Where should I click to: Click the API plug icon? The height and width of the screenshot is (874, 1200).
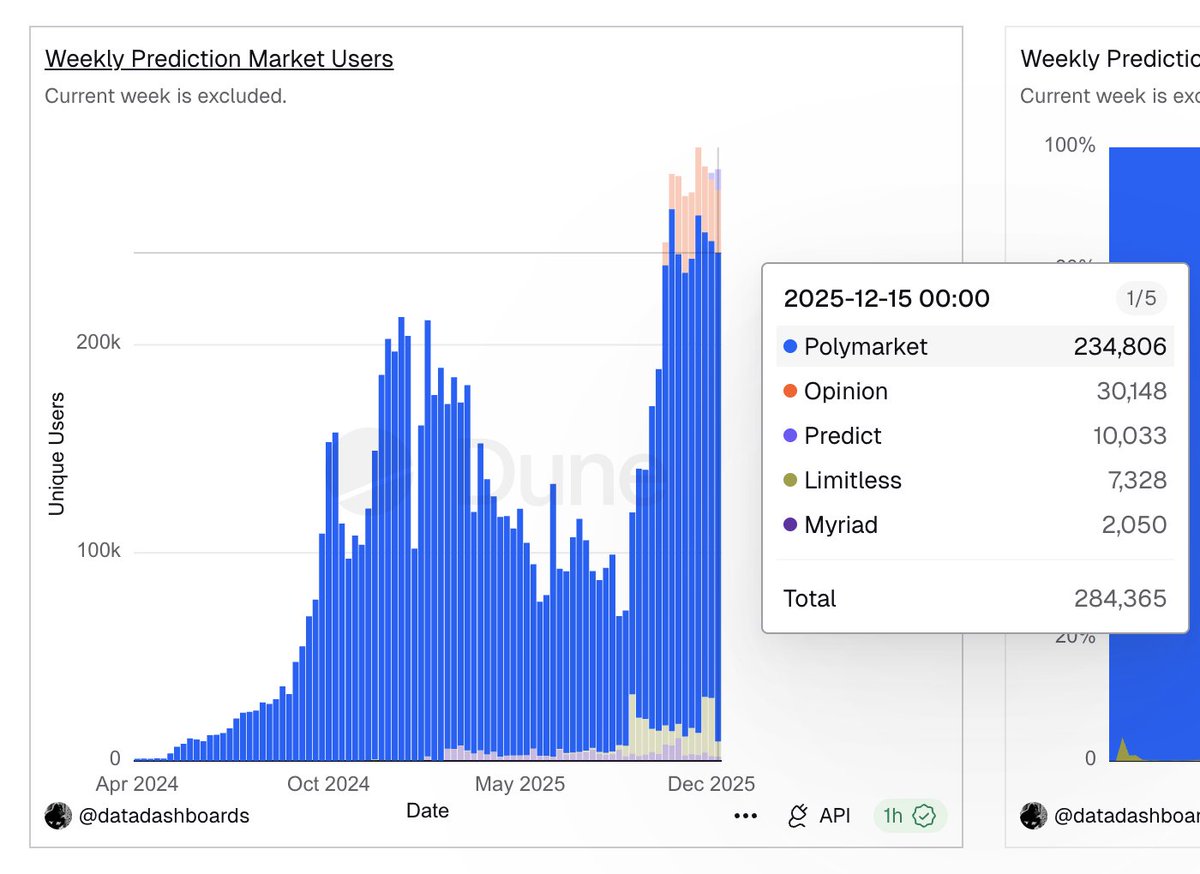[x=798, y=816]
